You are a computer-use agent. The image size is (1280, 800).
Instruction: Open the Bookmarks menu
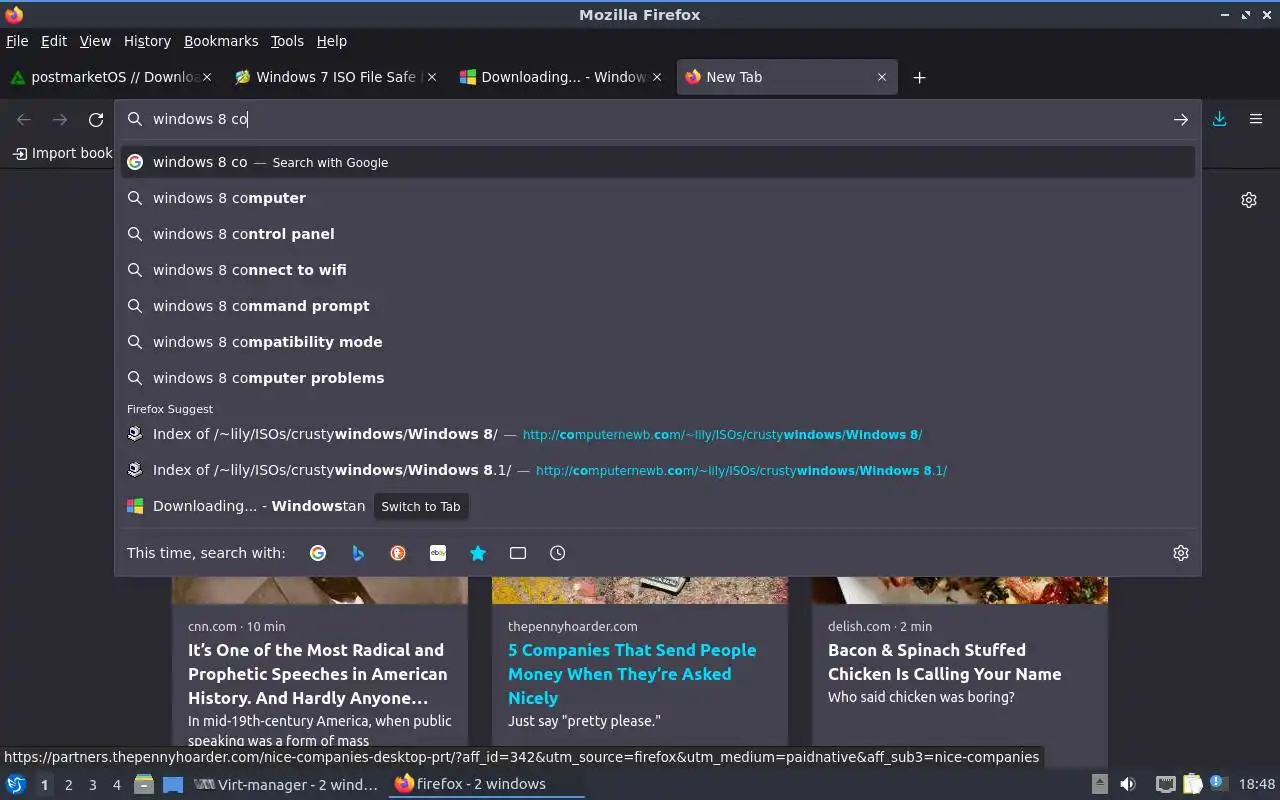point(221,41)
